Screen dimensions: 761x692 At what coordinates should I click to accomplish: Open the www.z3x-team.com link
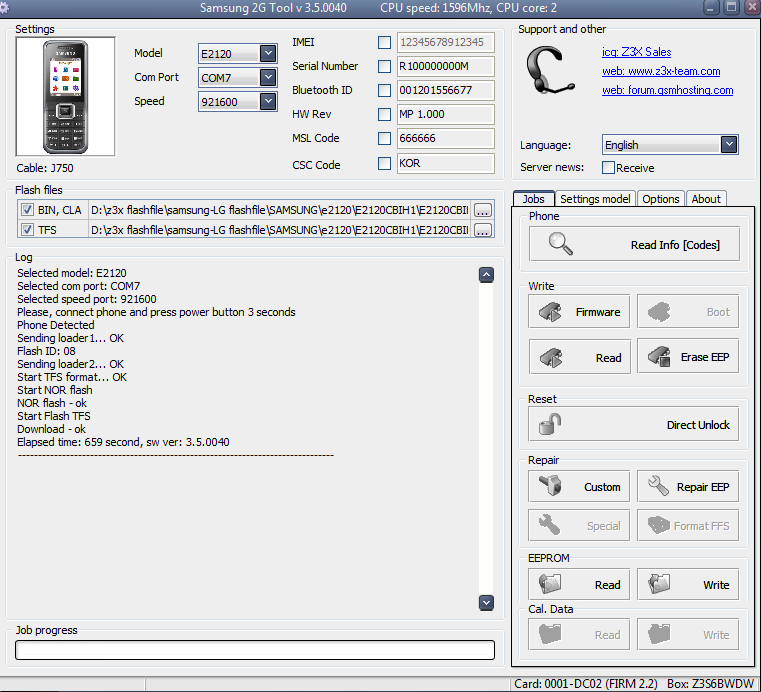pyautogui.click(x=661, y=71)
